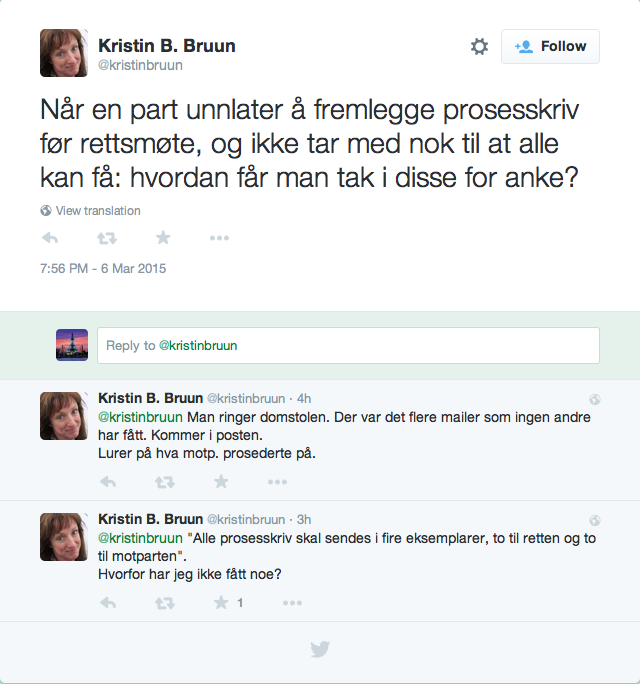Open more options on 3h-old reply
Image resolution: width=640 pixels, height=684 pixels.
tap(292, 603)
